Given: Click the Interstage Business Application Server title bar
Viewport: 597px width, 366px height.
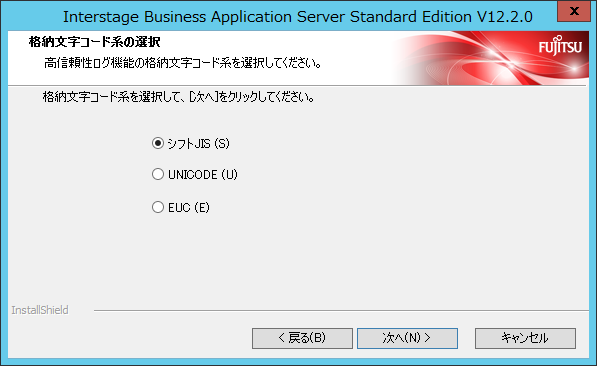Looking at the screenshot, I should pyautogui.click(x=298, y=17).
